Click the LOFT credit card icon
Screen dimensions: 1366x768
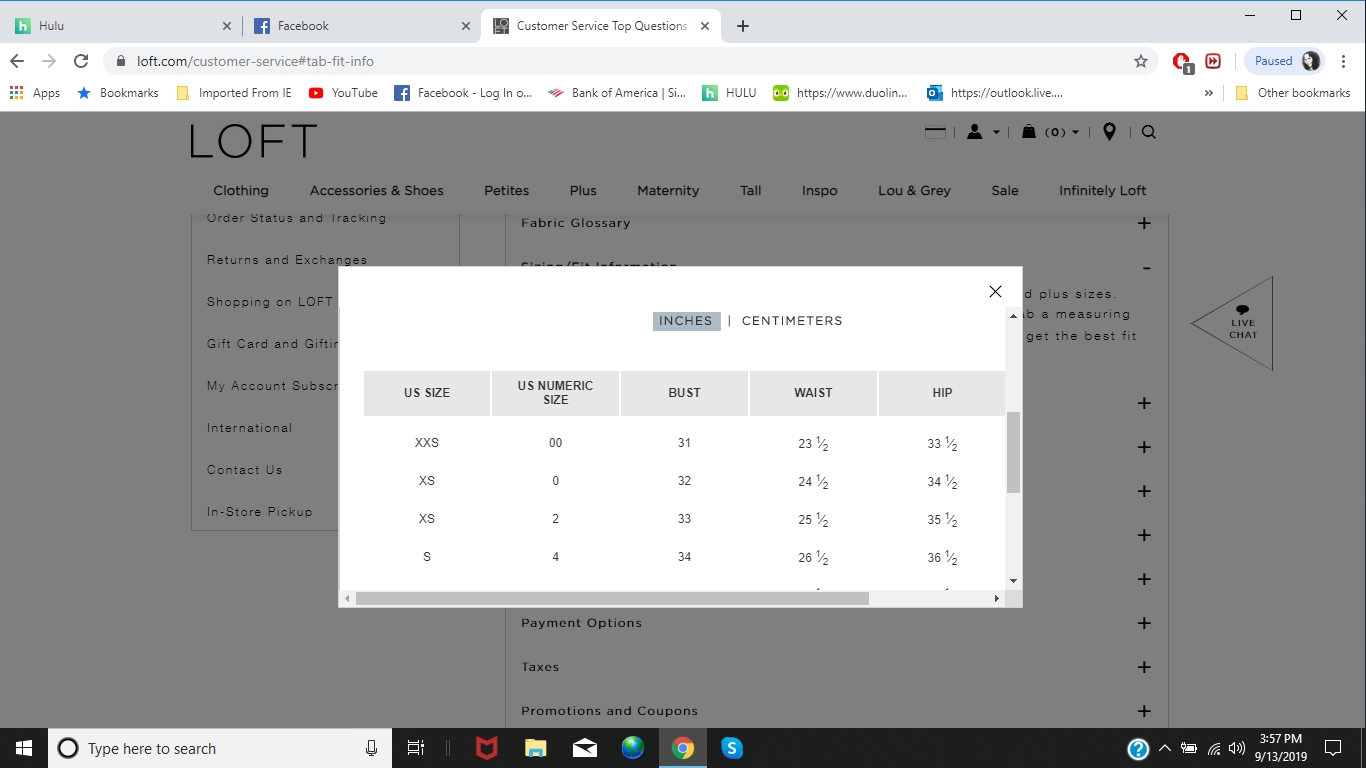935,132
